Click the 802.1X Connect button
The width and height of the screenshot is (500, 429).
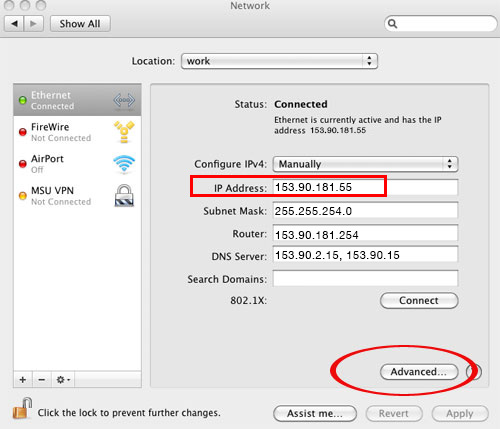click(x=419, y=300)
